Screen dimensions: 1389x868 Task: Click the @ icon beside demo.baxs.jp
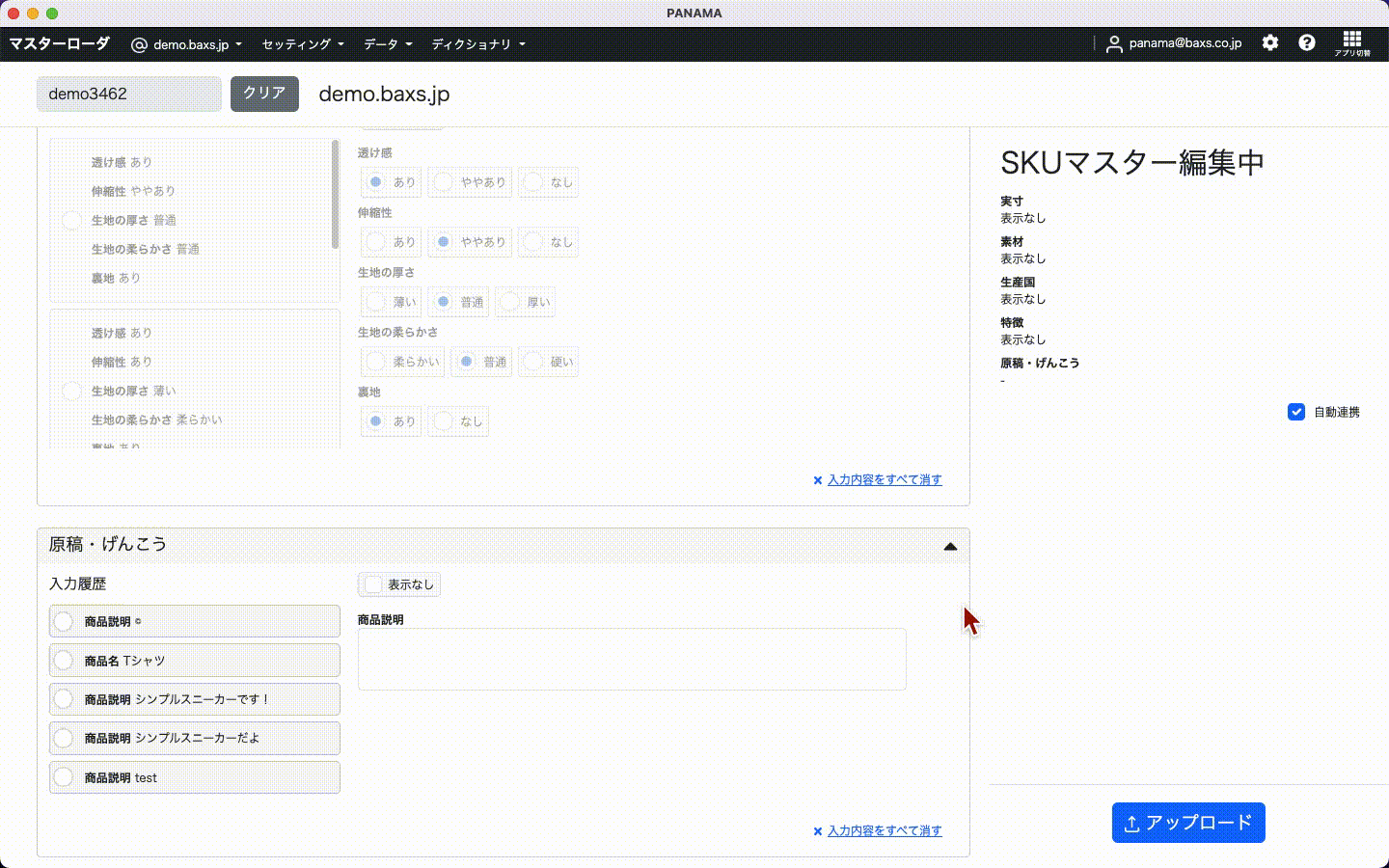point(139,45)
